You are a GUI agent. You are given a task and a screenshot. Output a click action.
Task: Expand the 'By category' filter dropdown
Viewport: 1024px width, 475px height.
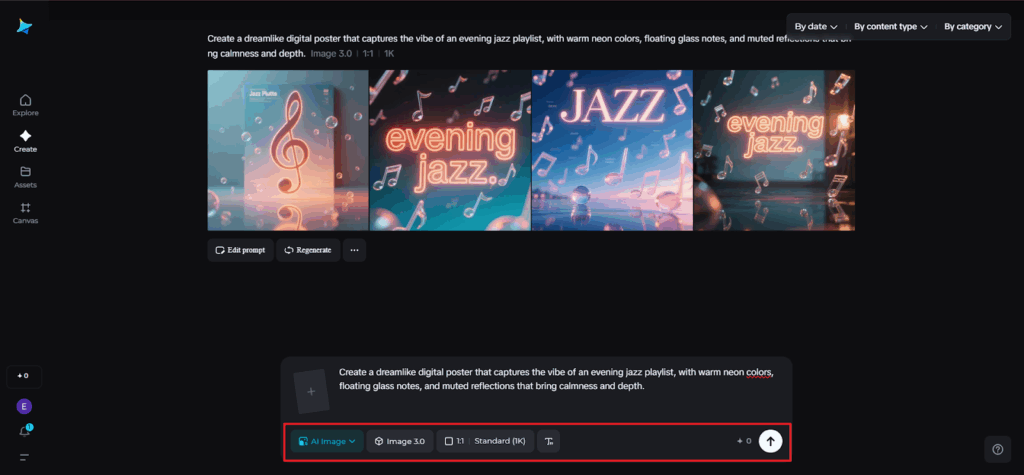pos(972,26)
